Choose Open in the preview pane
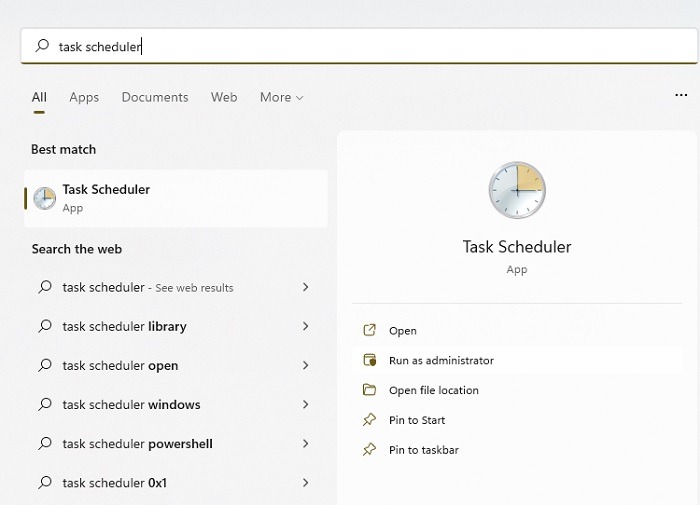Image resolution: width=700 pixels, height=505 pixels. [x=517, y=330]
